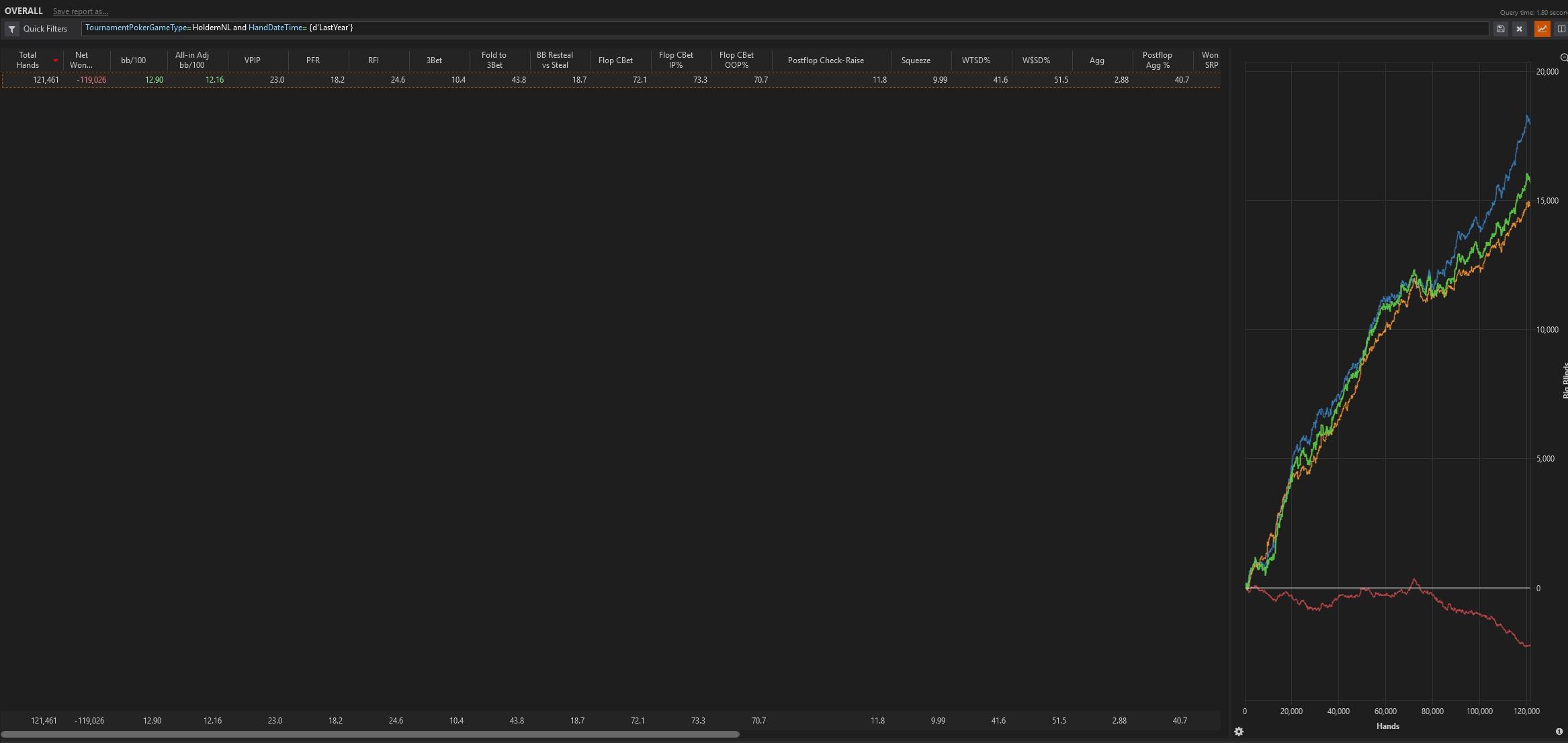Screen dimensions: 1568x743
Task: Click the Total Hands sort arrow
Action: [55, 60]
